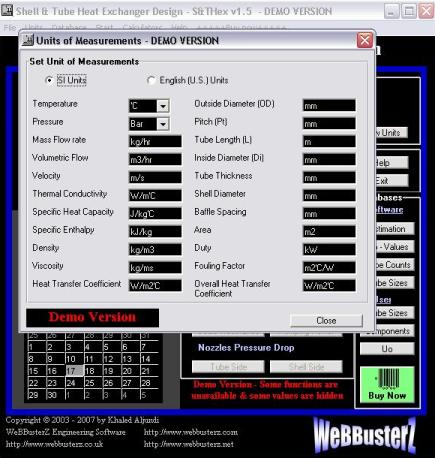Select day 10 in the calendar

[74, 359]
